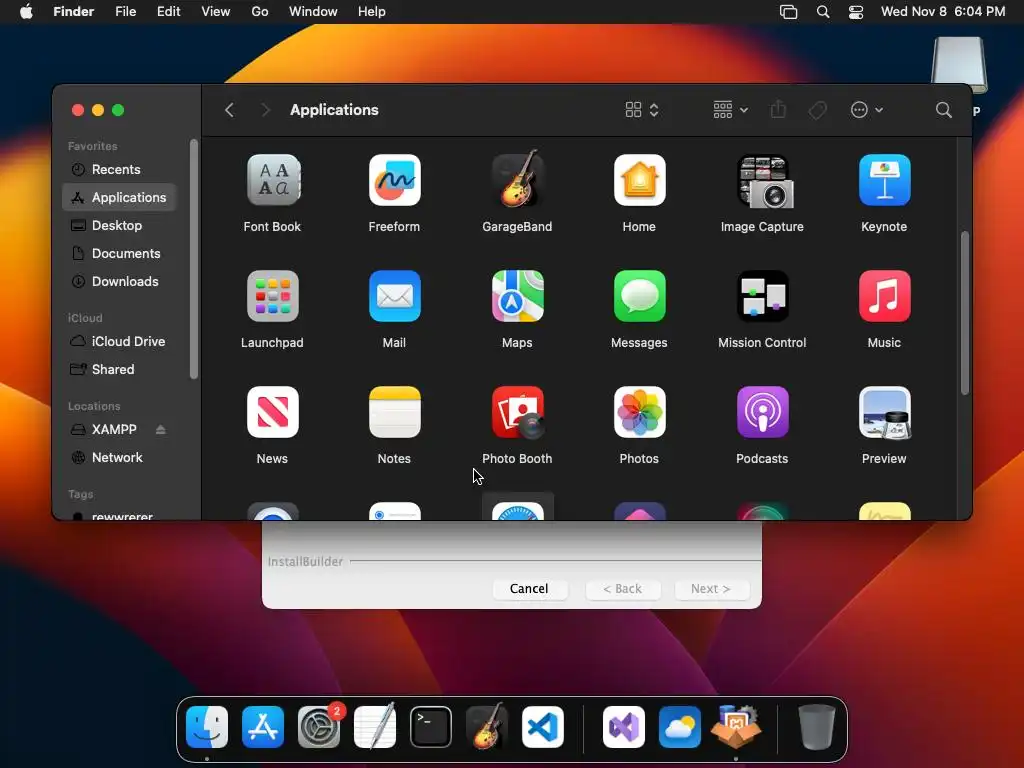The image size is (1024, 768).
Task: Open the Font Book app icon
Action: (x=273, y=180)
